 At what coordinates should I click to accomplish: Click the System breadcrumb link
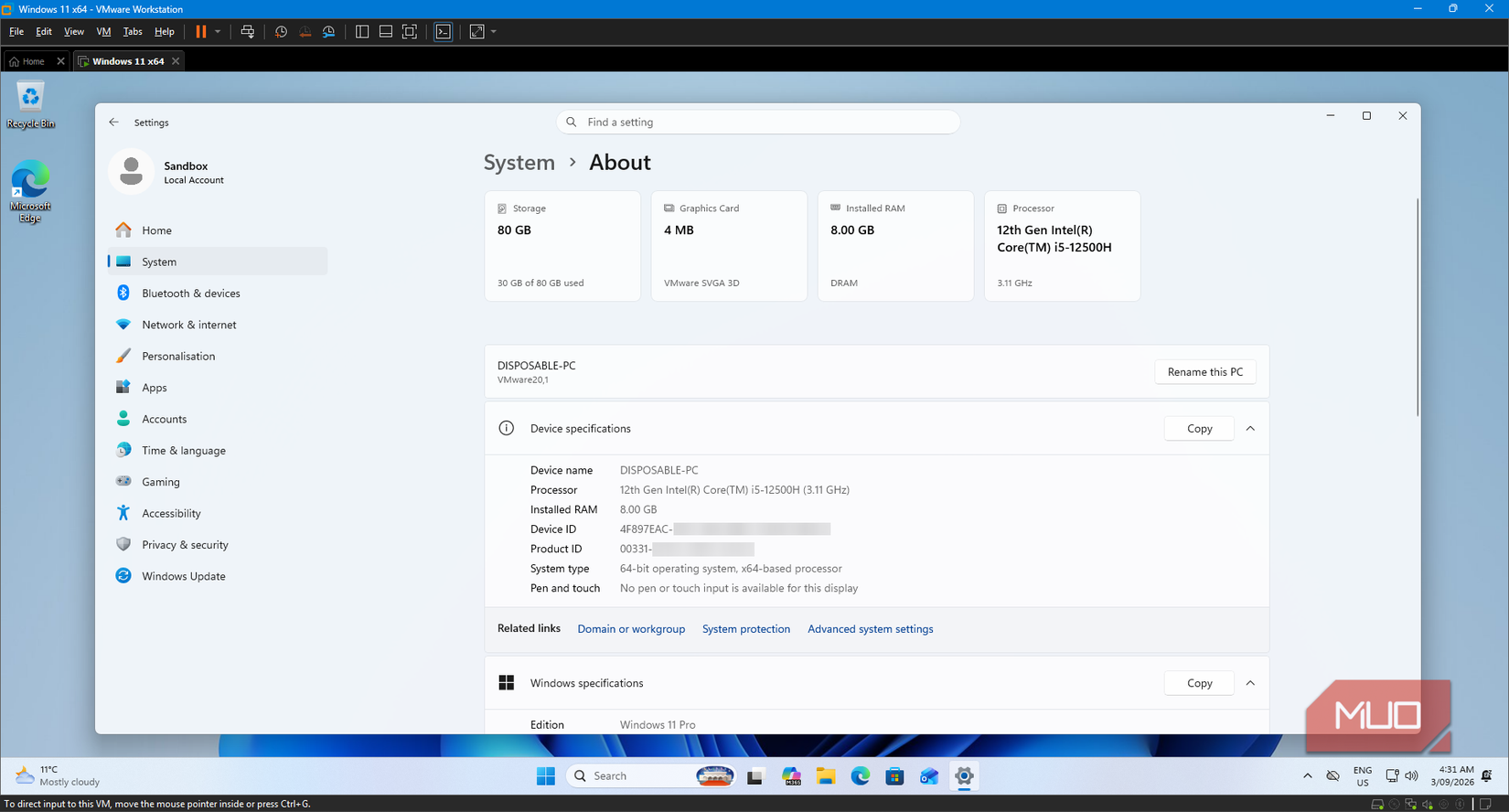pos(519,163)
